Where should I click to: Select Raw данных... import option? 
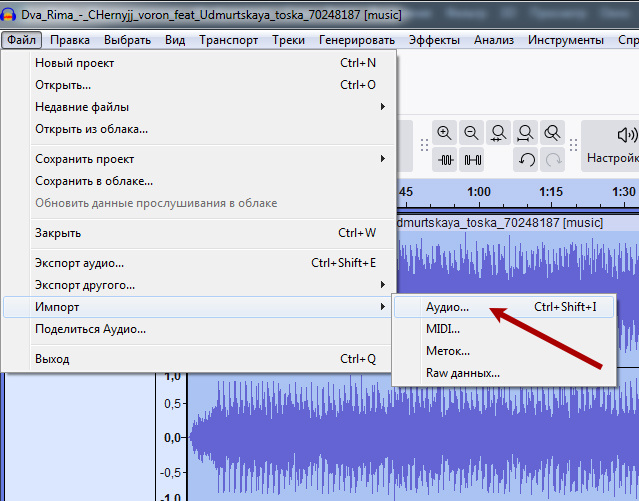click(504, 373)
